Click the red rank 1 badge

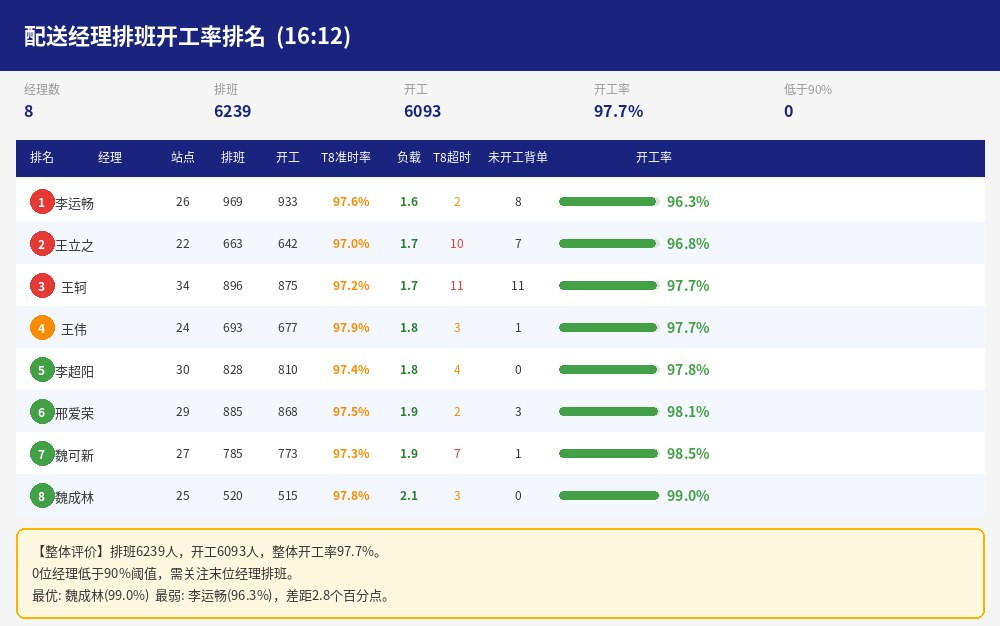tap(42, 202)
